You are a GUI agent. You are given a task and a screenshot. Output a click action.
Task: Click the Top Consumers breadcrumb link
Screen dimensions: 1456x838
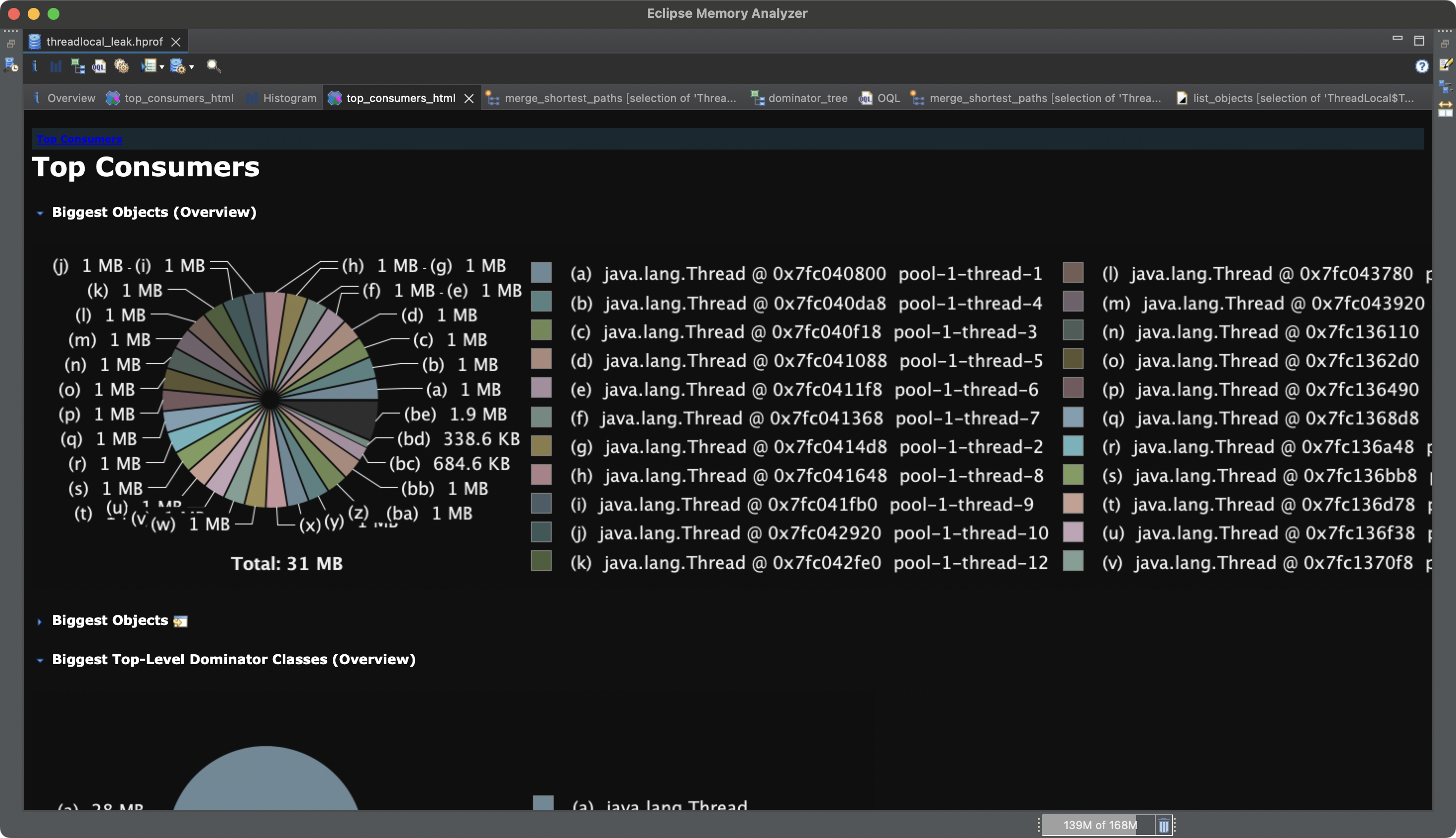pos(79,139)
